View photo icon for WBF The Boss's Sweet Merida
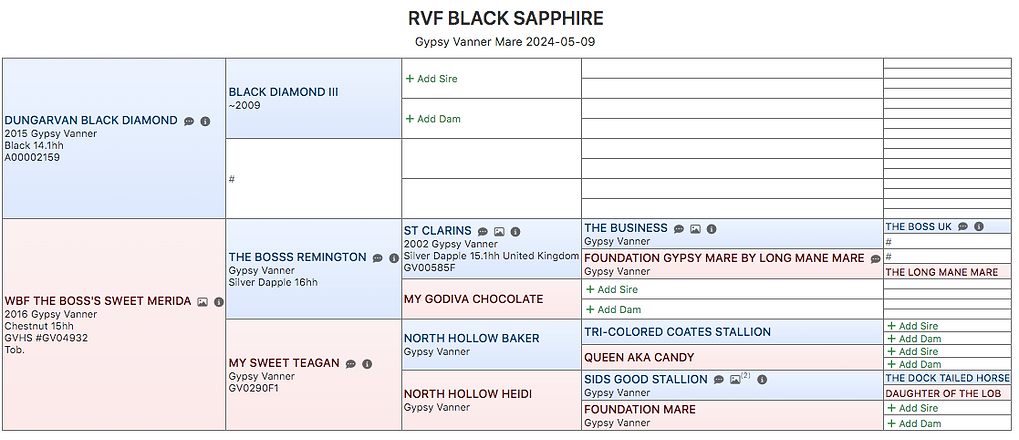Screen dimensions: 1019x440 tap(203, 302)
